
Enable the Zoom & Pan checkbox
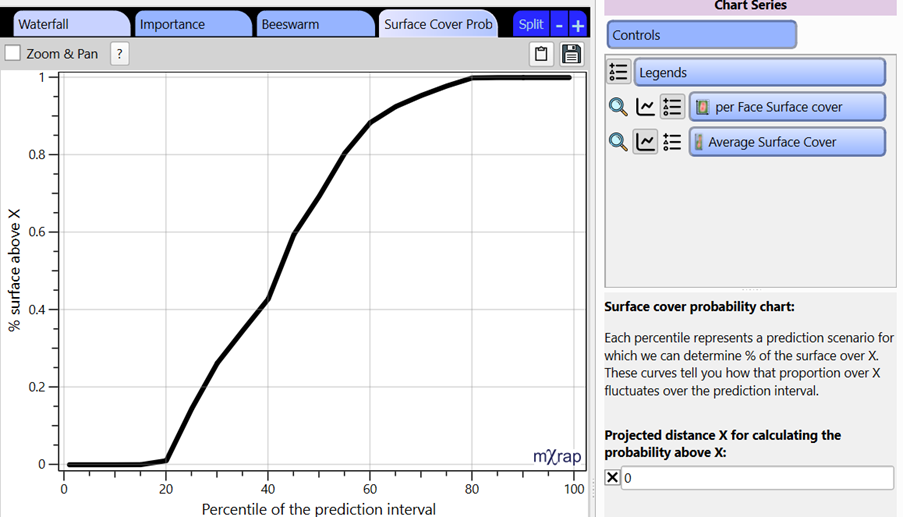pos(13,54)
